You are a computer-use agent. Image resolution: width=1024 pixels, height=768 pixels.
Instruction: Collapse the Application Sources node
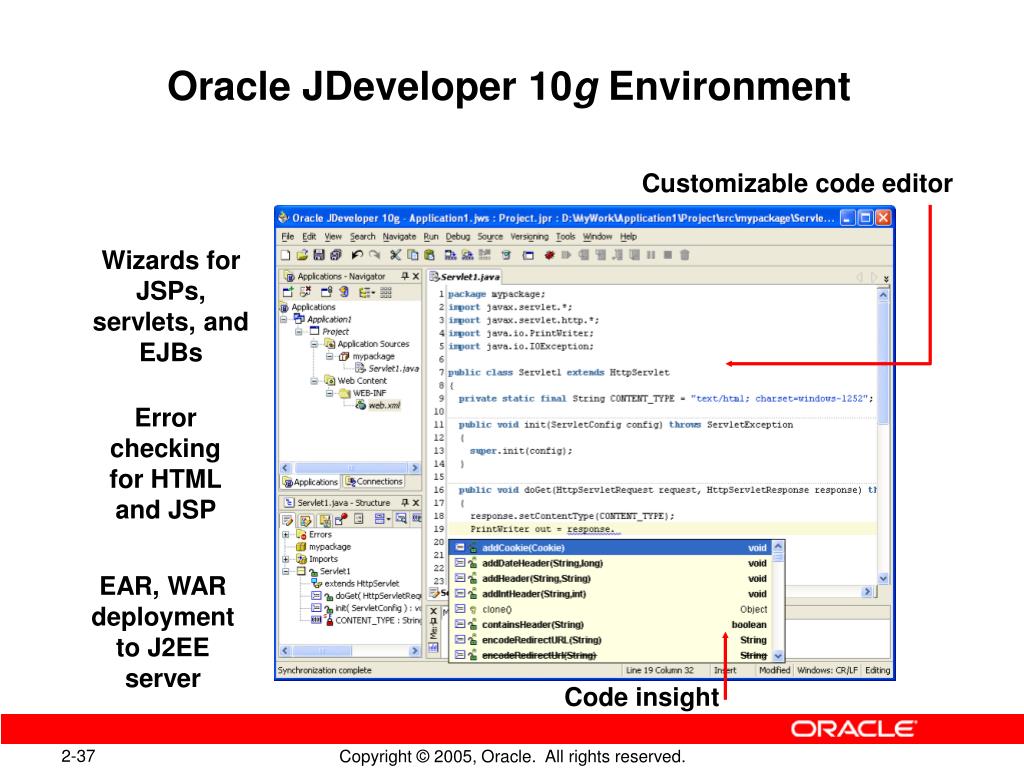[314, 344]
